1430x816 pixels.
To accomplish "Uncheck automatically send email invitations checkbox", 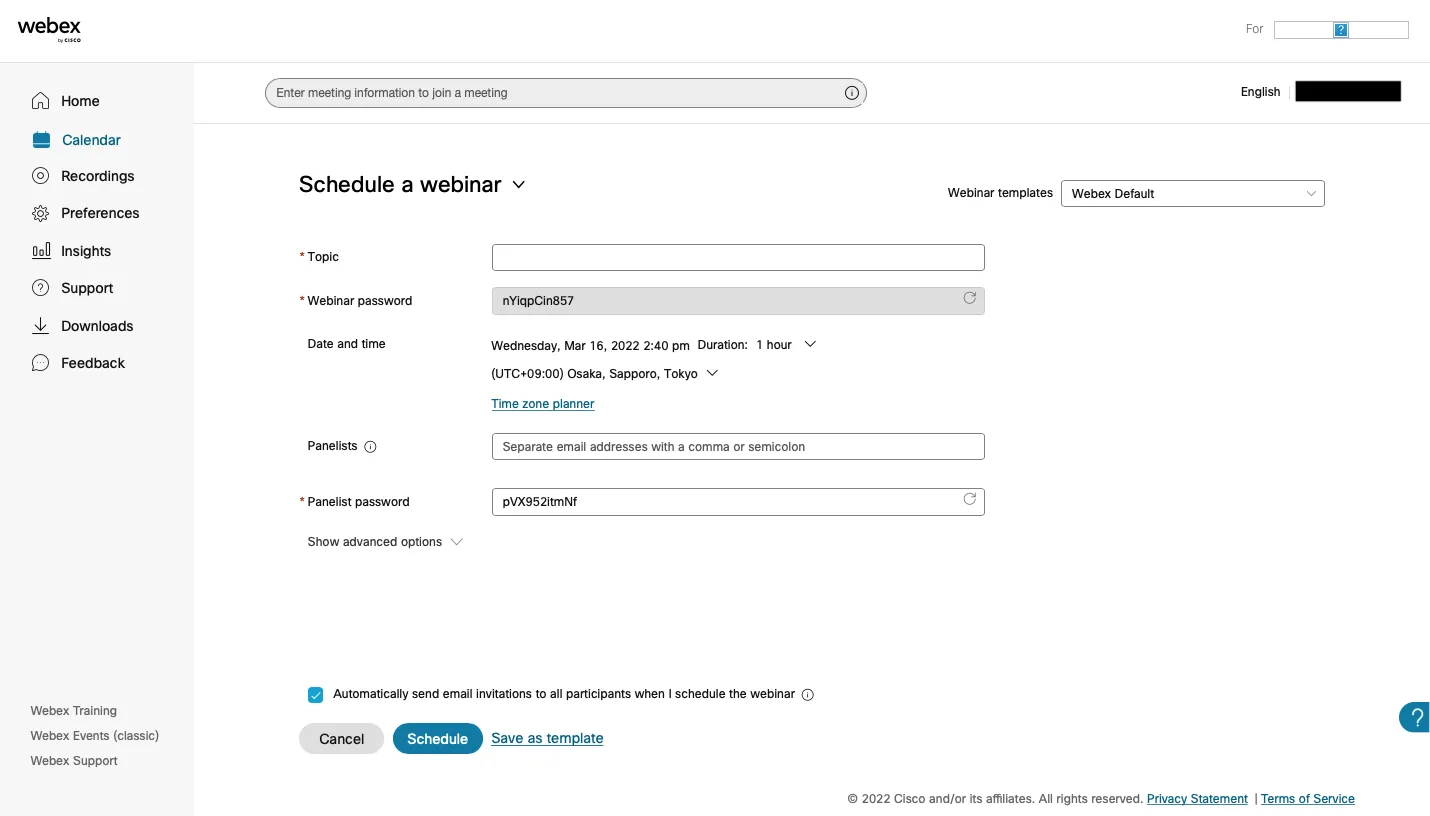I will (x=316, y=695).
